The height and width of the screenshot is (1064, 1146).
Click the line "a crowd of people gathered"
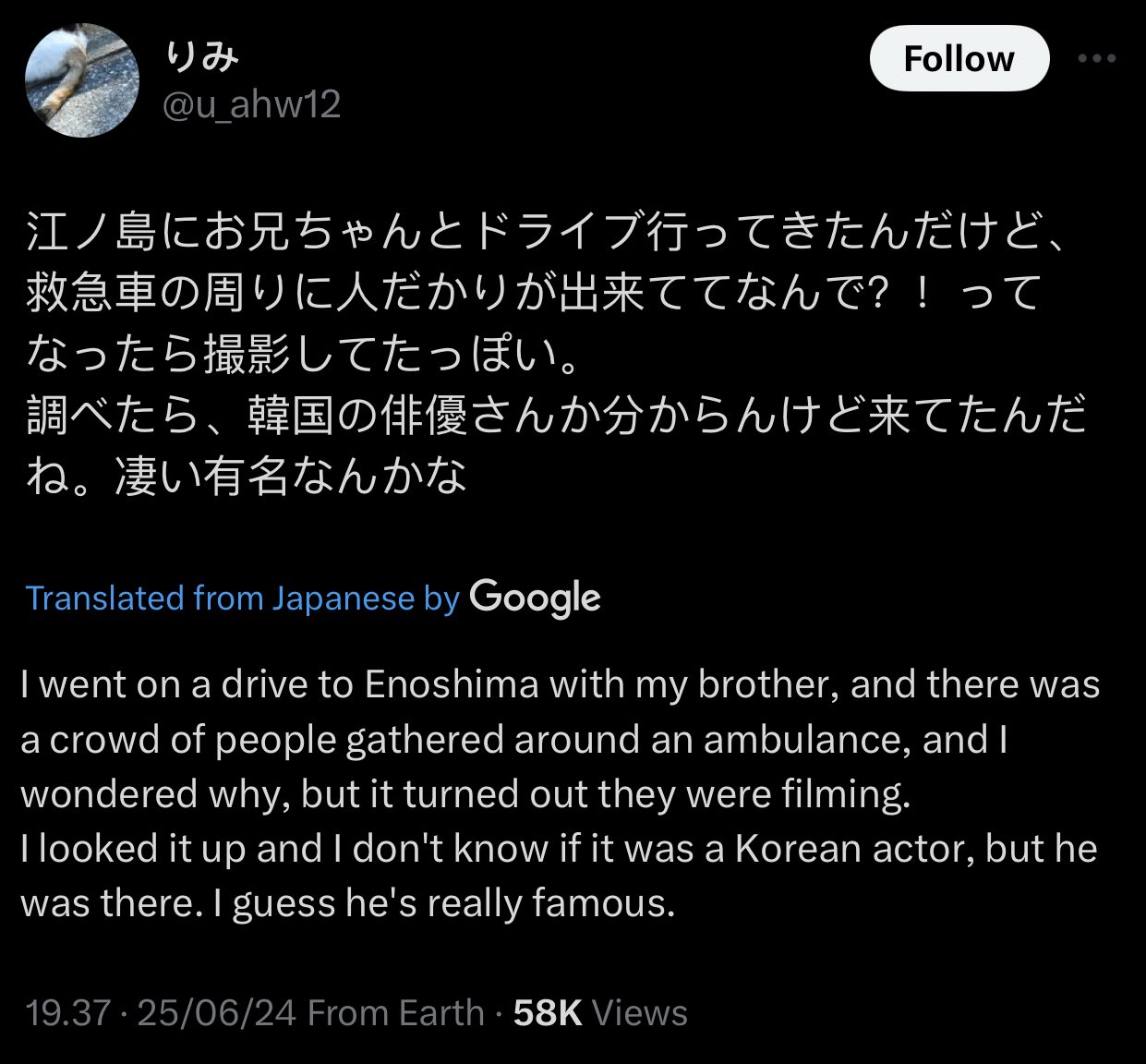(513, 740)
